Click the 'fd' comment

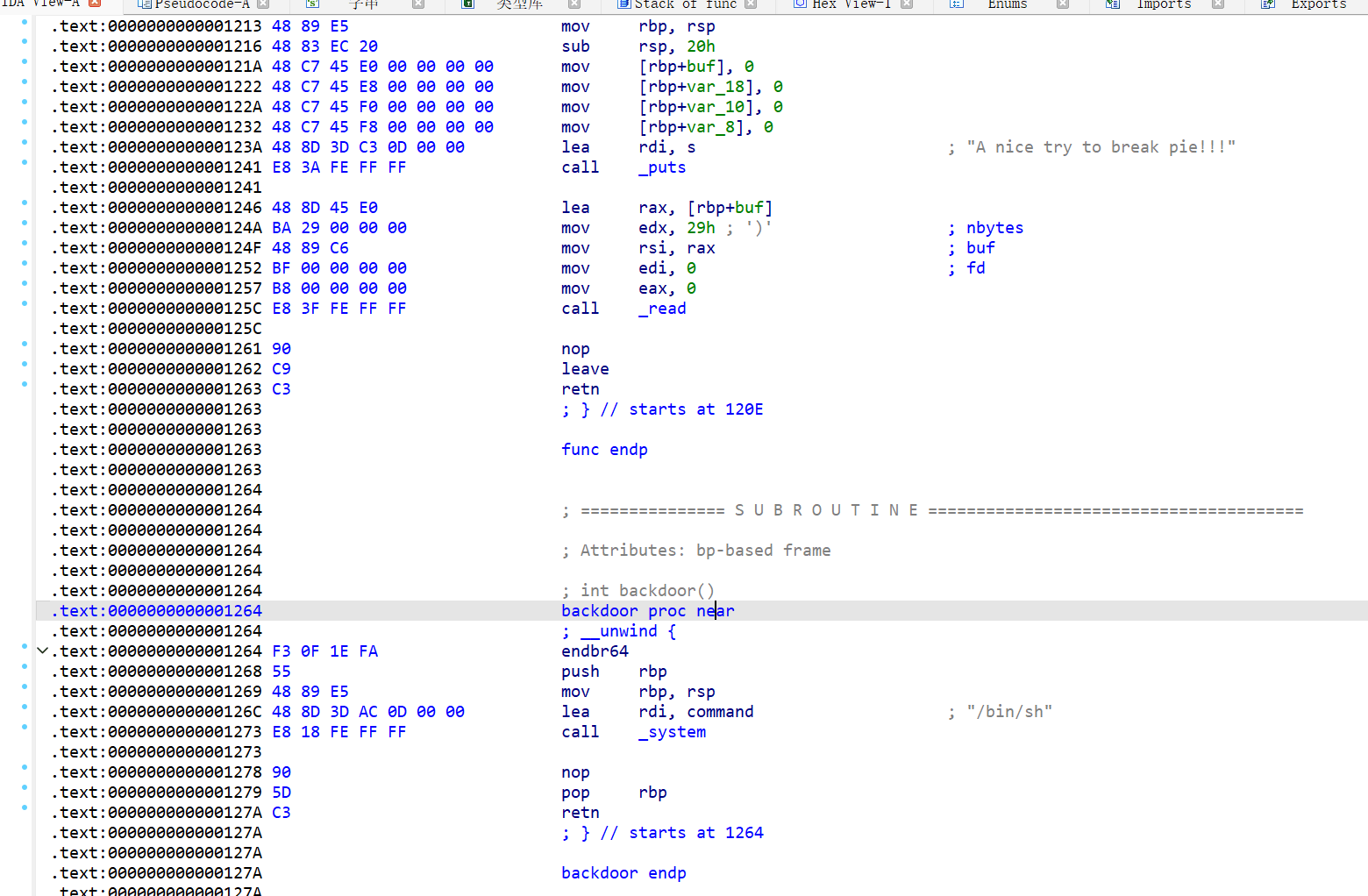(975, 268)
